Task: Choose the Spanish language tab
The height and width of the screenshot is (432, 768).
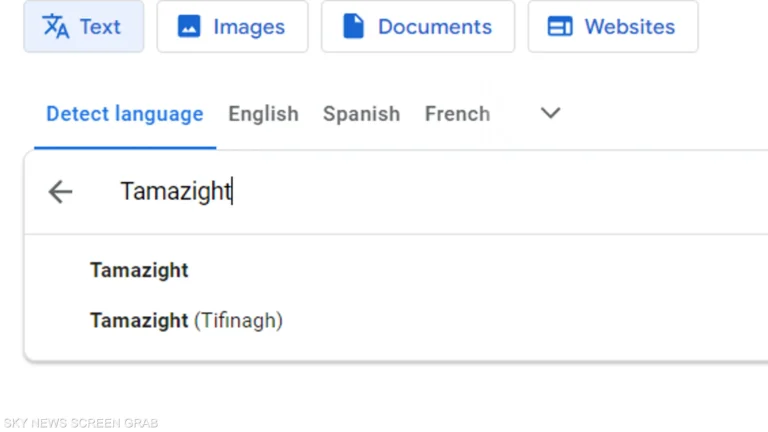Action: coord(361,114)
